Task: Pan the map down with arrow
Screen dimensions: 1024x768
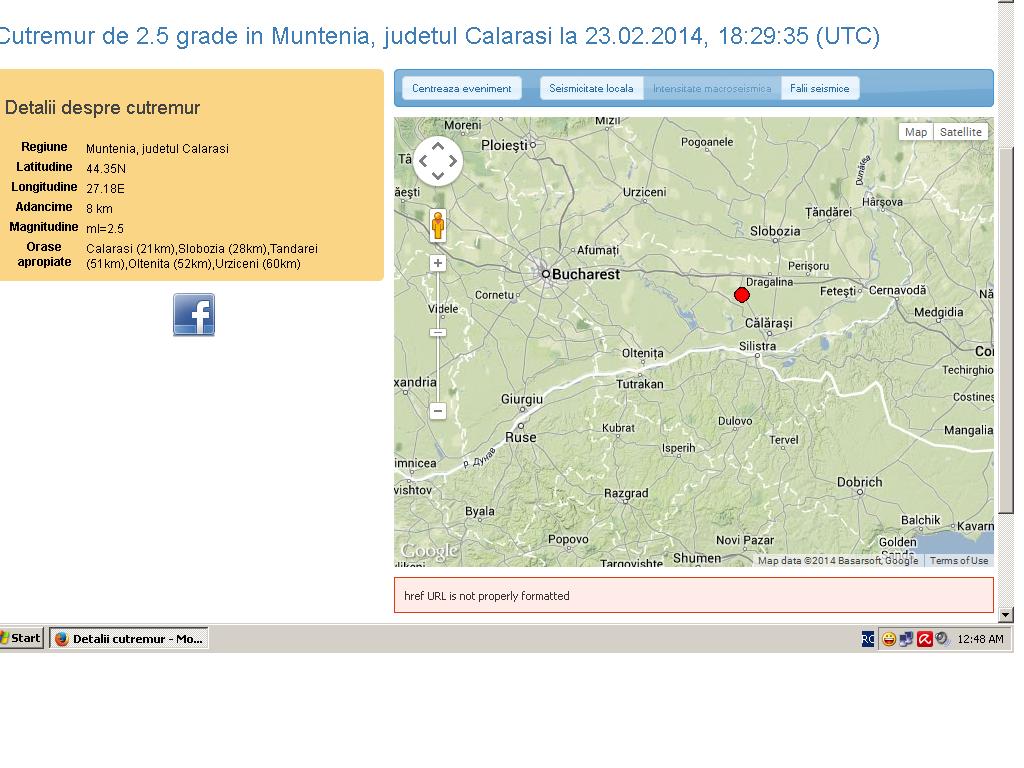Action: [x=438, y=176]
